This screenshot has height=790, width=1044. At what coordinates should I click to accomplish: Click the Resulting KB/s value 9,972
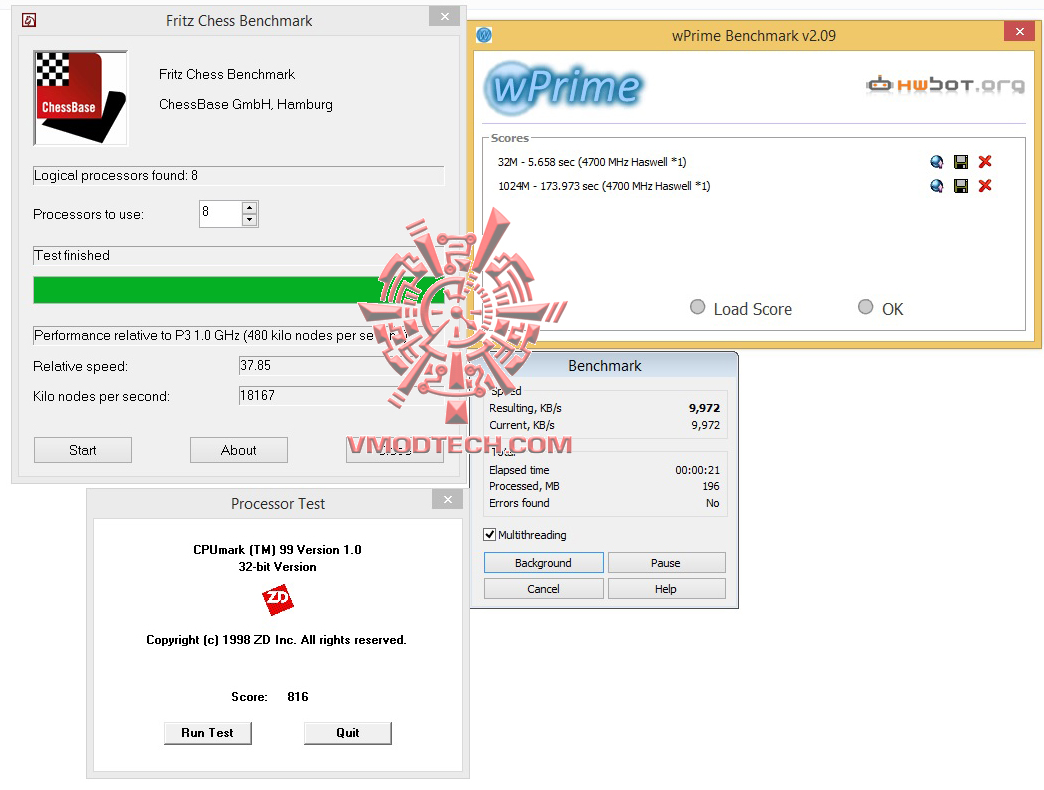(x=704, y=408)
